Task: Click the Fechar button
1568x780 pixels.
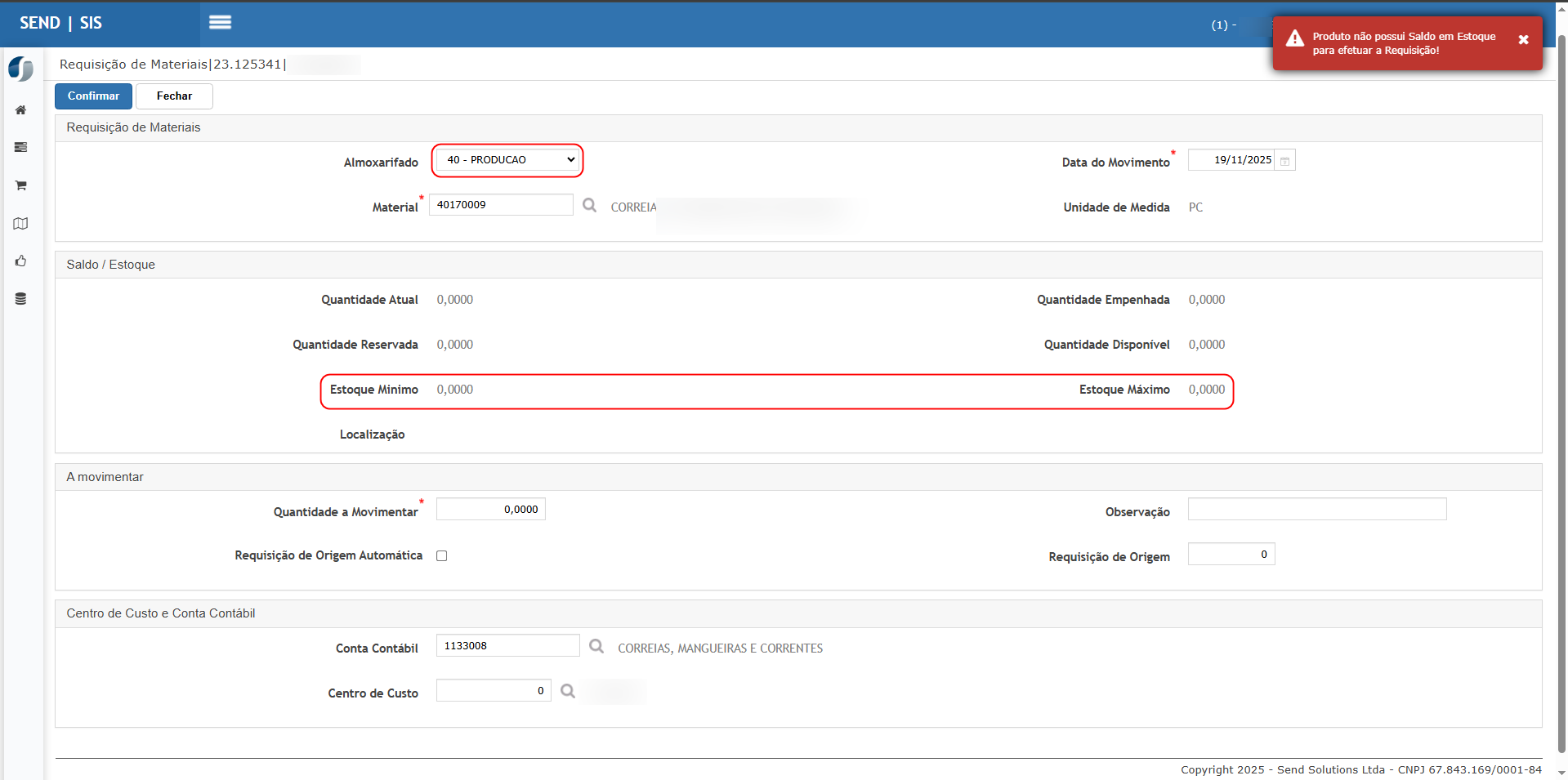Action: (174, 96)
